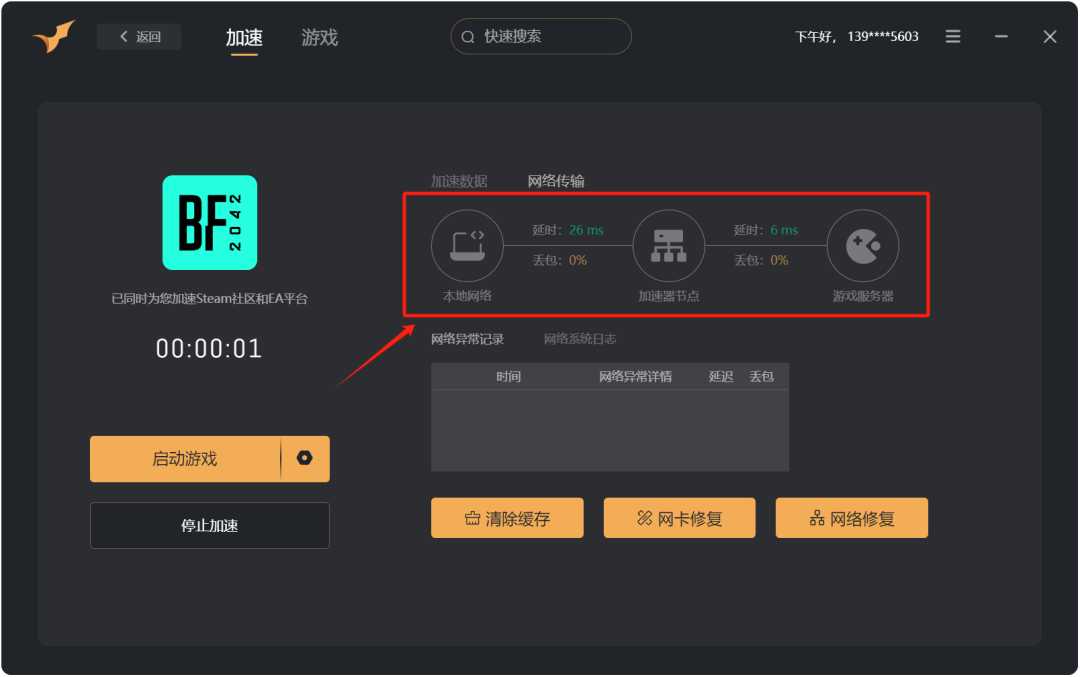
Task: Select 网络异常记录 tab
Action: pos(467,339)
